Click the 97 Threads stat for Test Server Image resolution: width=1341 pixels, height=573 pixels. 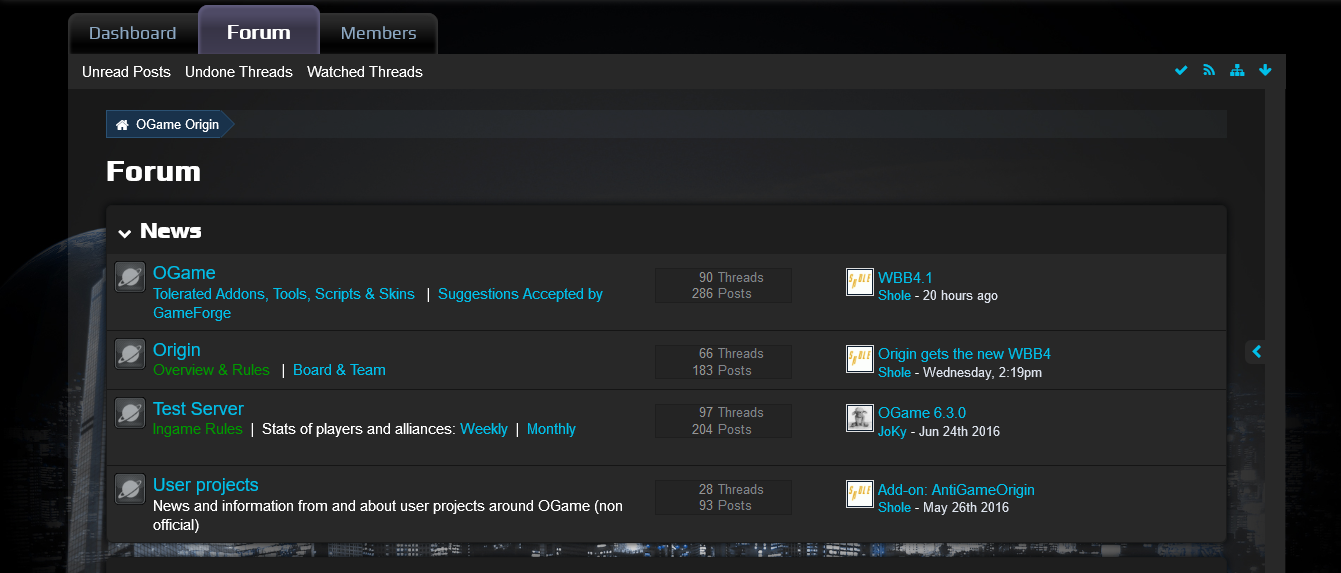coord(731,413)
